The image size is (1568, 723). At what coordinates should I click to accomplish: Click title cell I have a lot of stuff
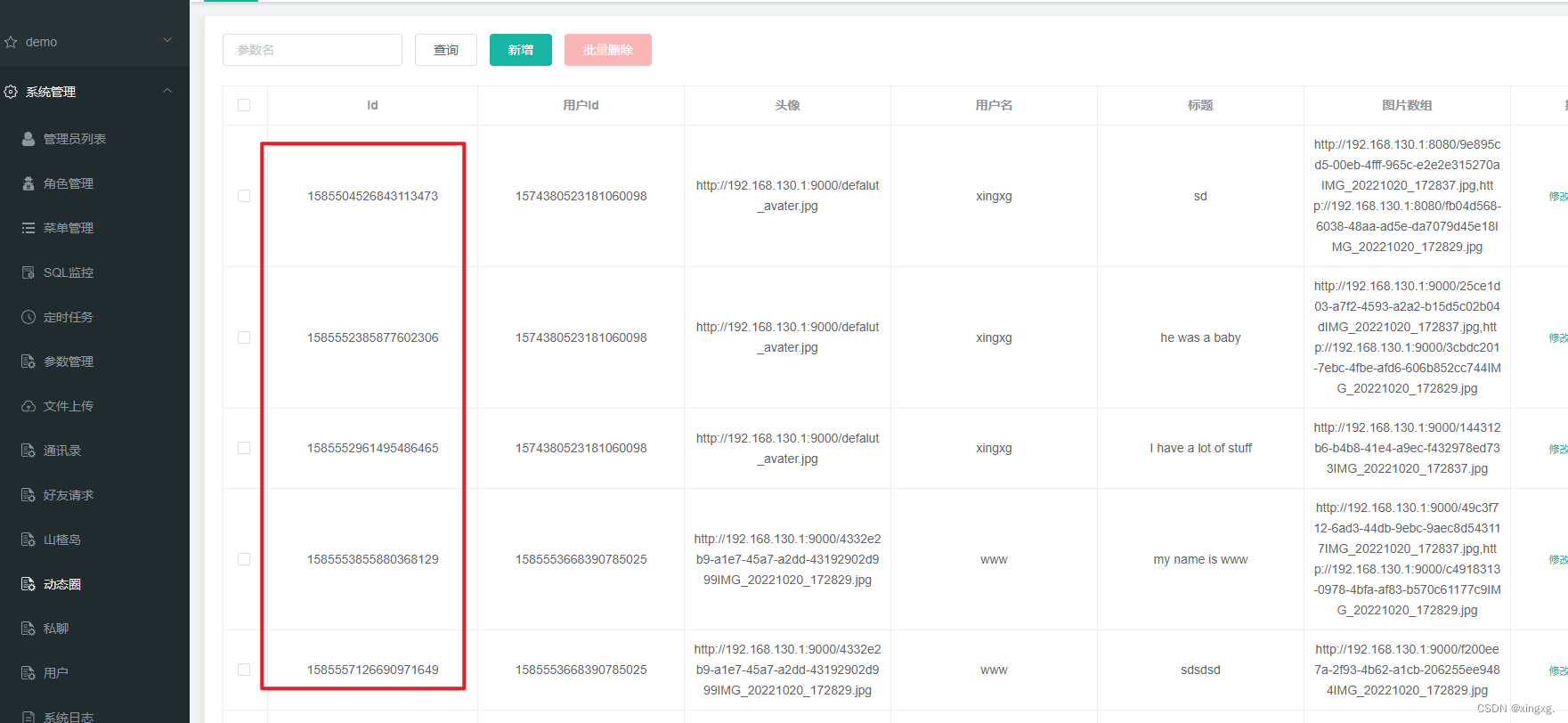[x=1200, y=448]
